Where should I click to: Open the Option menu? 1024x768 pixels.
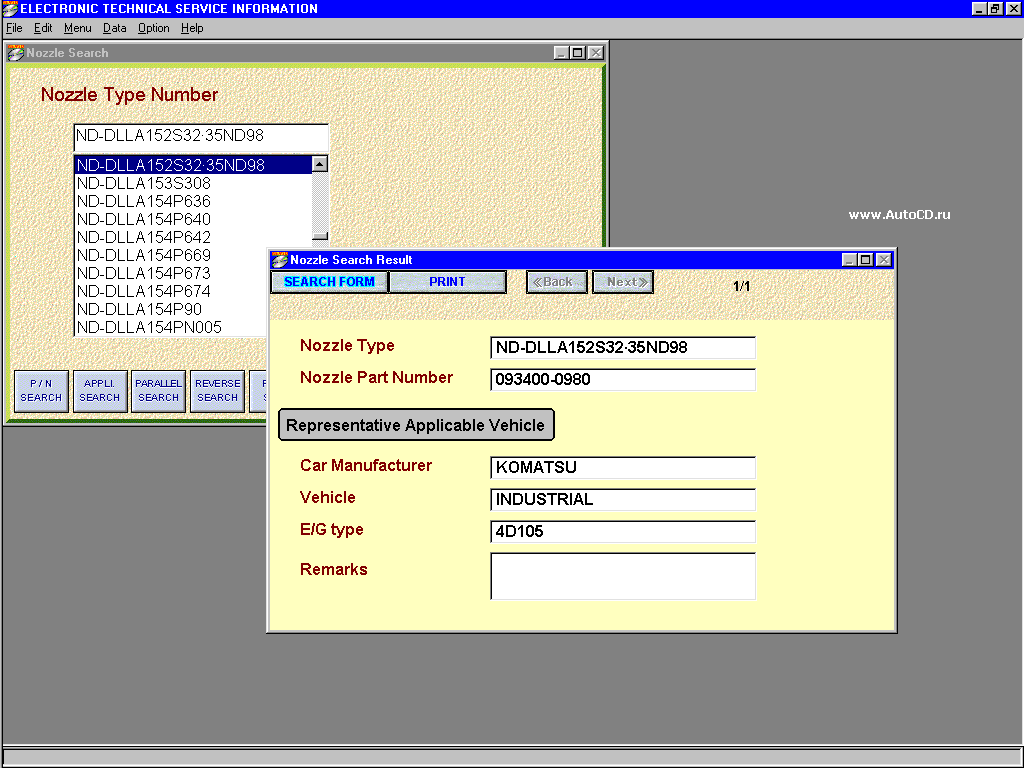pos(153,28)
